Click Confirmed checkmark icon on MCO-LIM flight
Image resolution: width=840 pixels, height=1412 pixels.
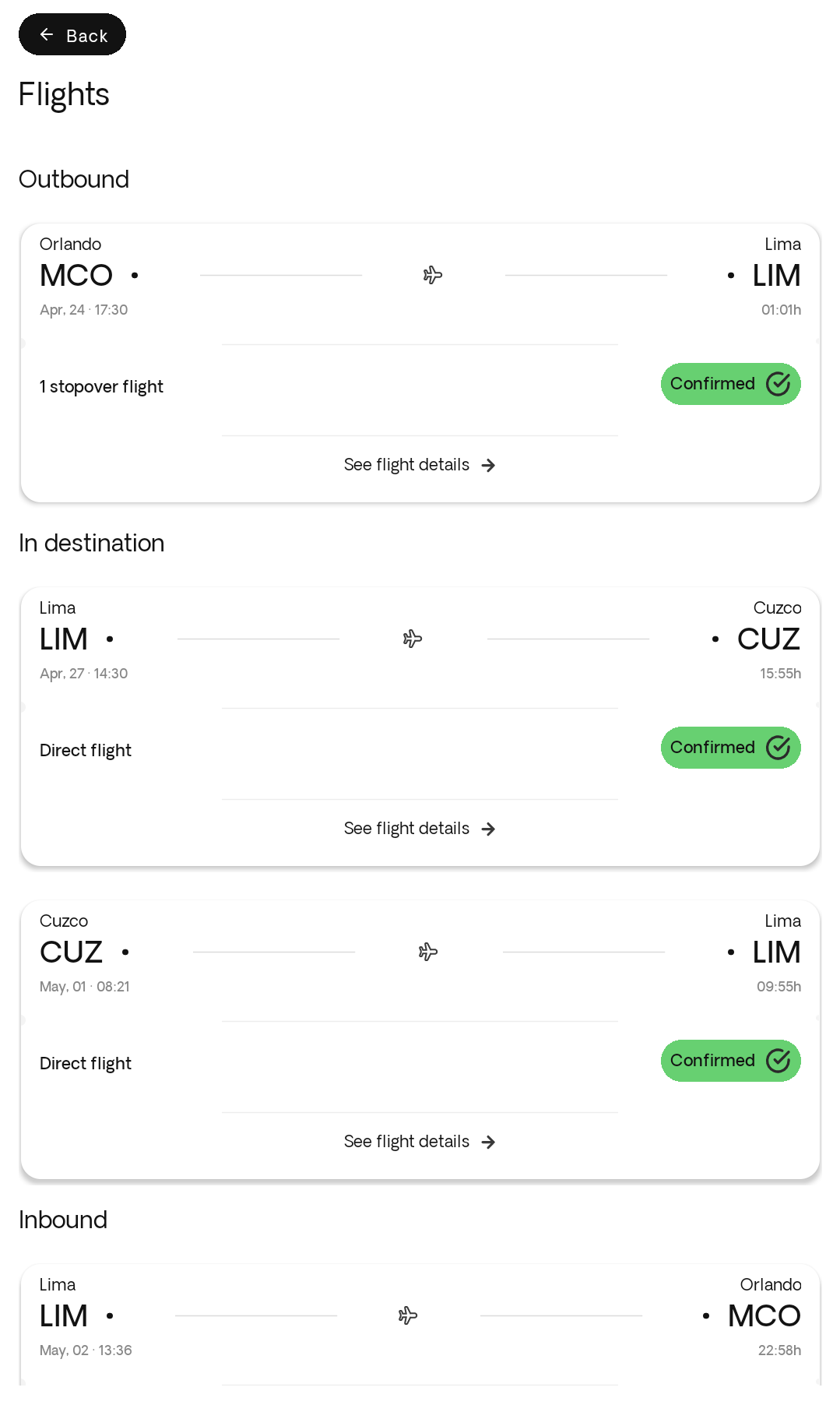pos(778,384)
